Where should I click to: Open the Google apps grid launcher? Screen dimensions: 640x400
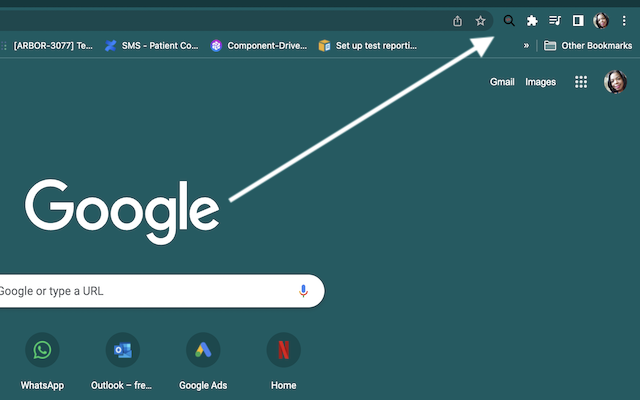tap(581, 82)
